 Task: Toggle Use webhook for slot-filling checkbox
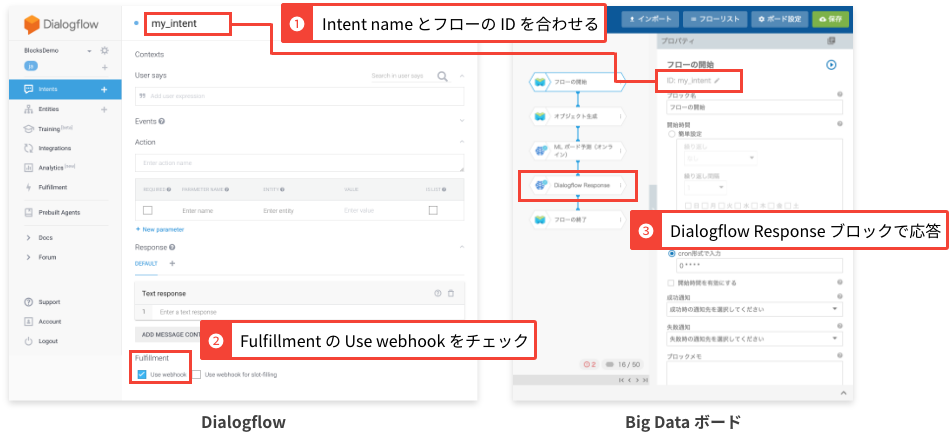[x=196, y=375]
